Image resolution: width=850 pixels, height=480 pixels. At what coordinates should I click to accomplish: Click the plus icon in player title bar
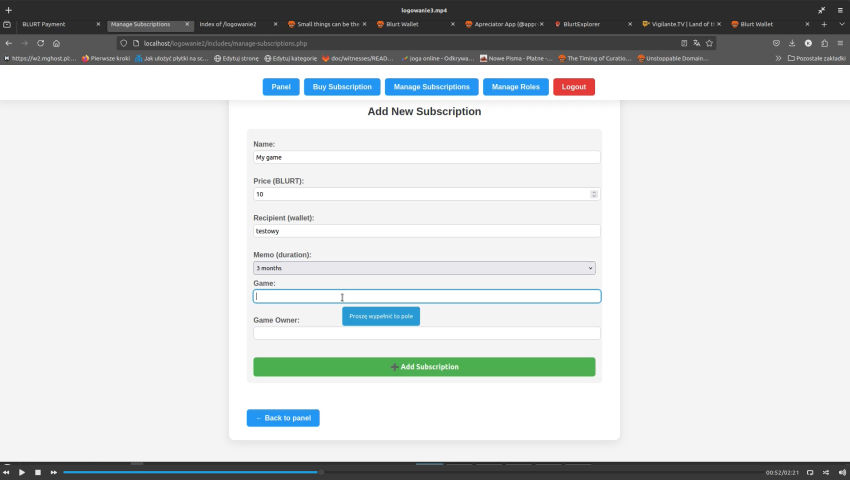pyautogui.click(x=9, y=10)
